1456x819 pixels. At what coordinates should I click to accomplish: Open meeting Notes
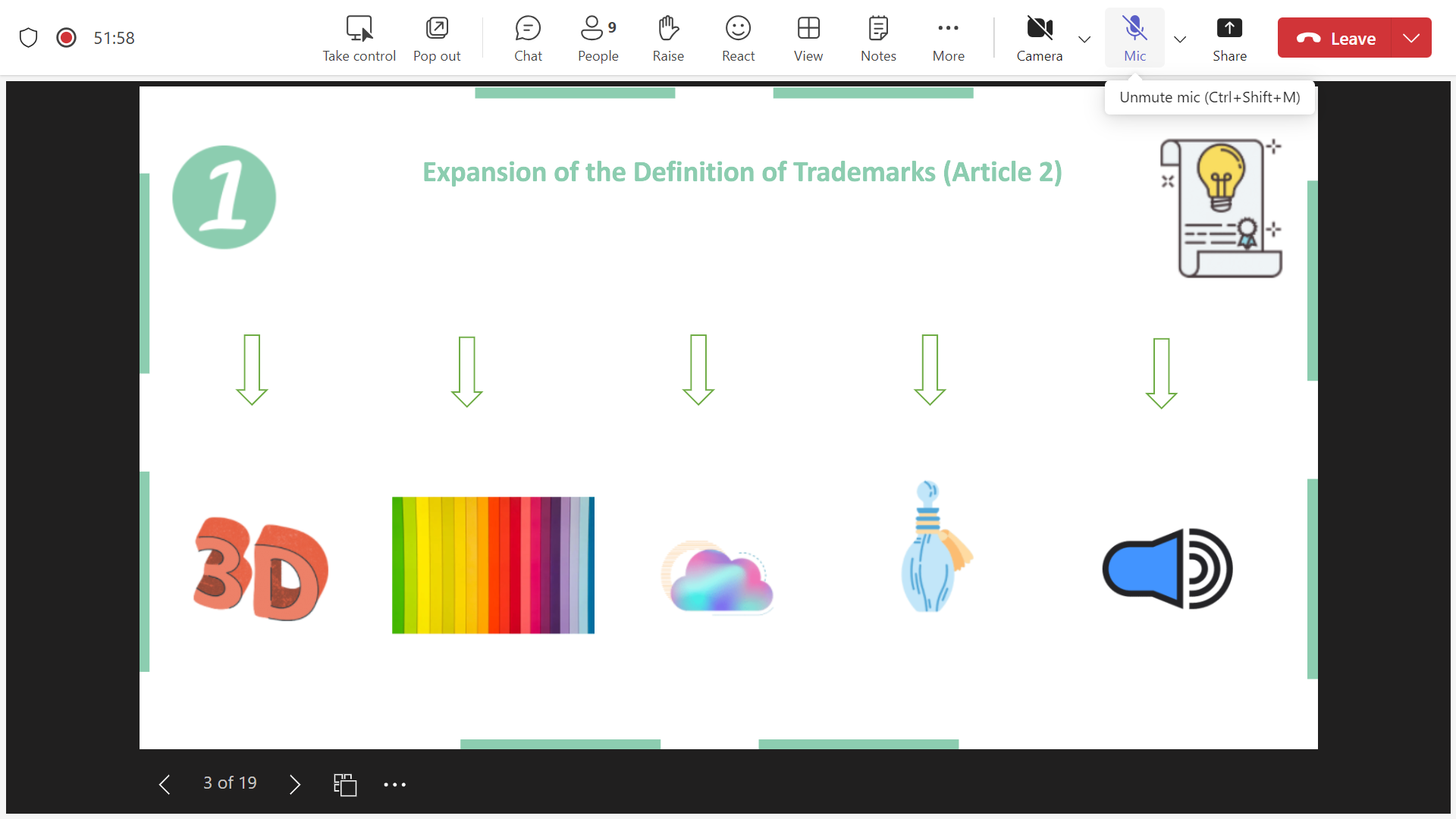tap(878, 38)
